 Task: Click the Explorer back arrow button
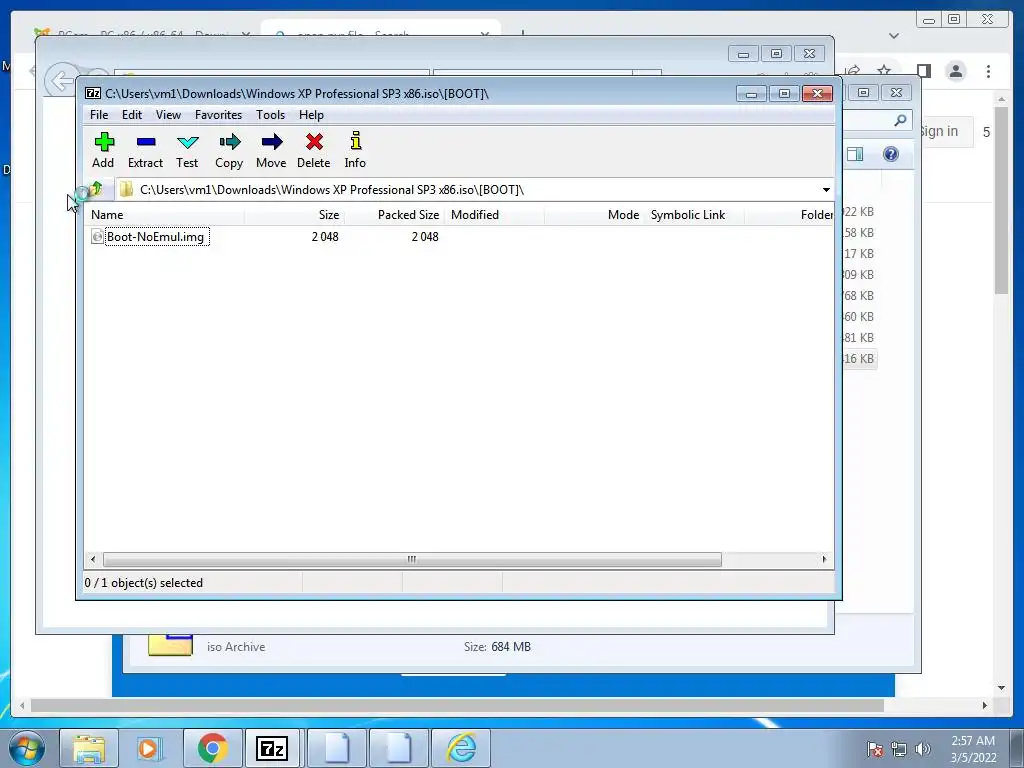click(61, 82)
